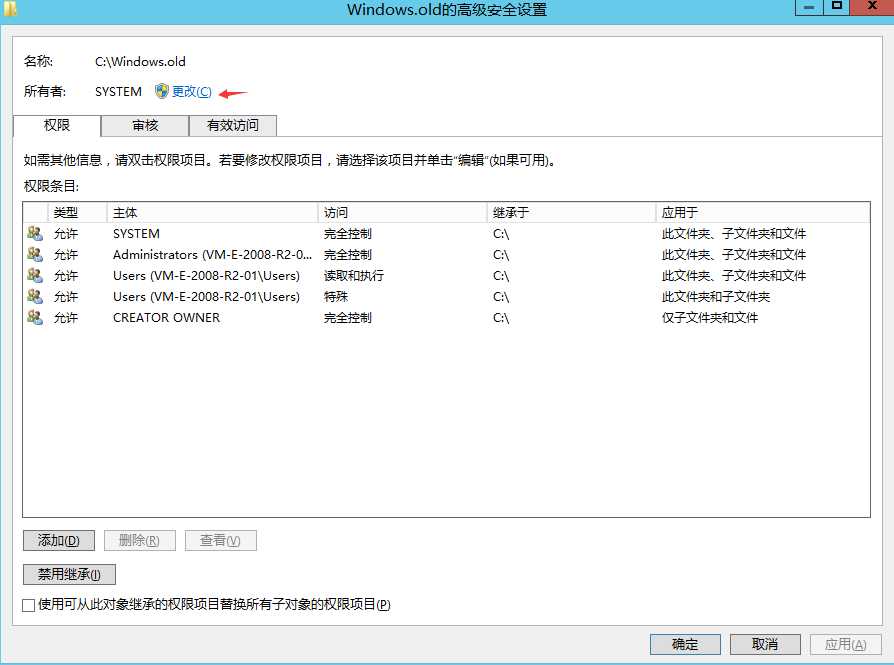Viewport: 894px width, 665px height.
Task: Minimize the advanced security settings window
Action: coord(808,7)
